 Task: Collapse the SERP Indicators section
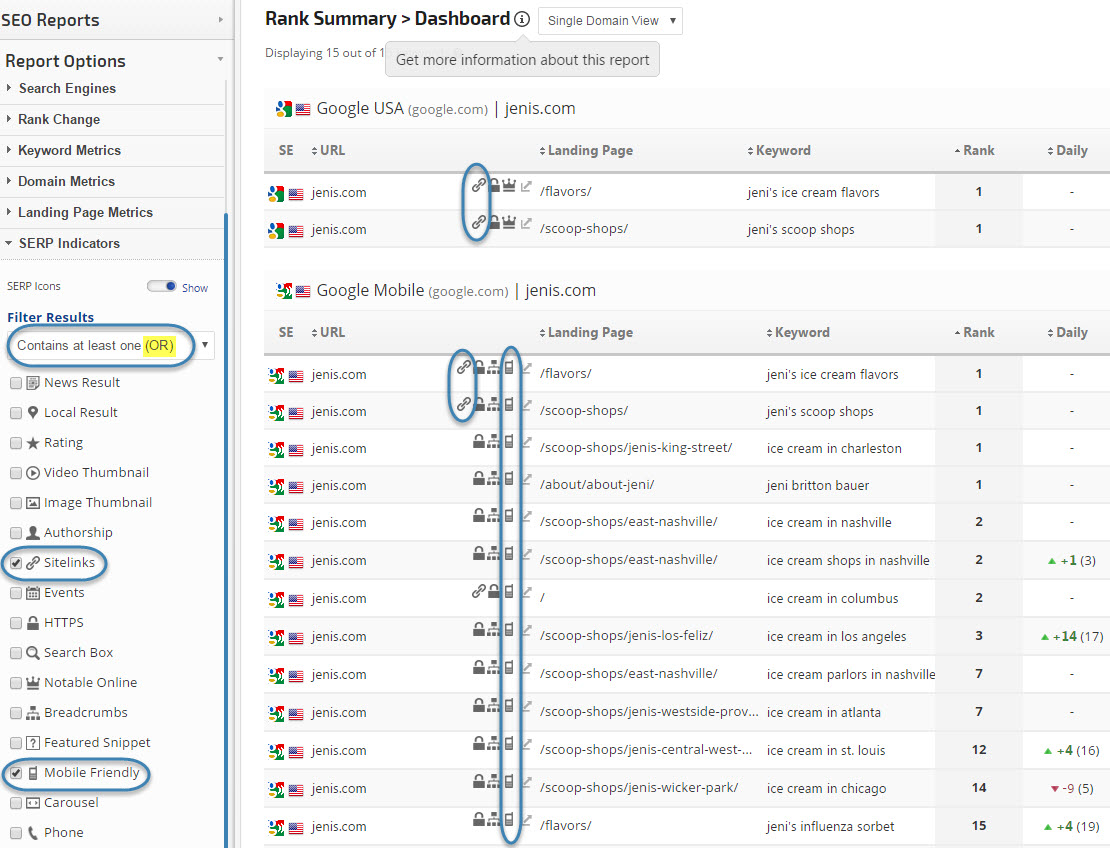(68, 243)
